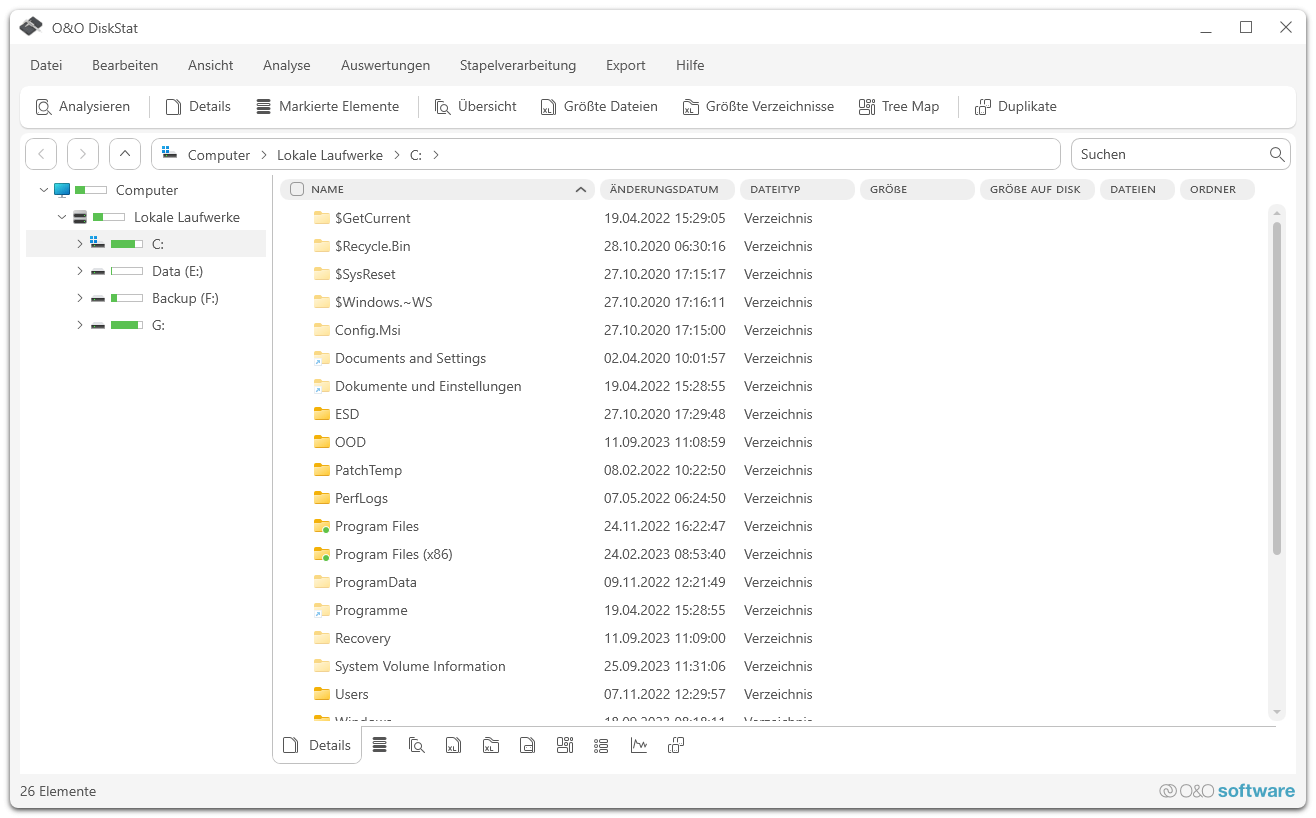Open the Stapelverarbeitung menu
The height and width of the screenshot is (818, 1316).
[518, 65]
